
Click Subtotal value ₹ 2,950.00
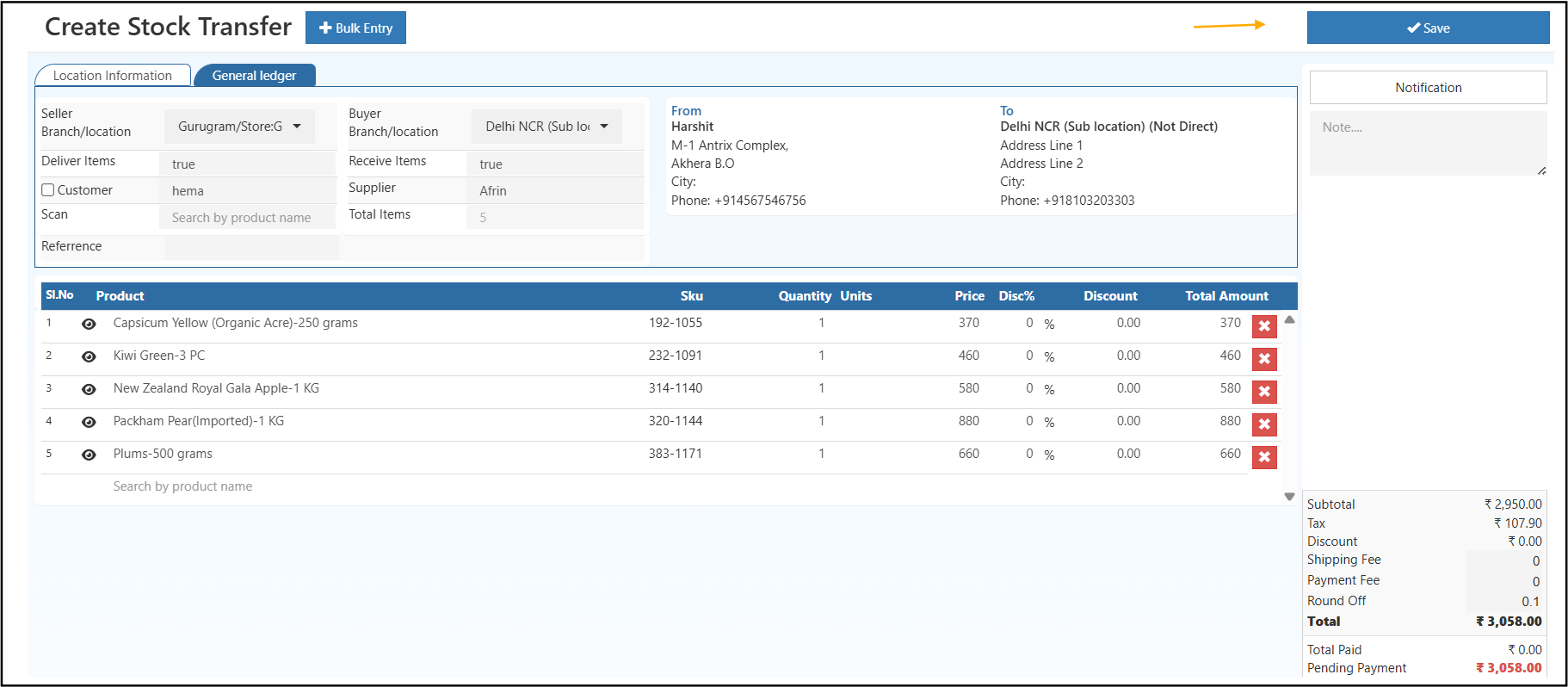click(x=1513, y=504)
